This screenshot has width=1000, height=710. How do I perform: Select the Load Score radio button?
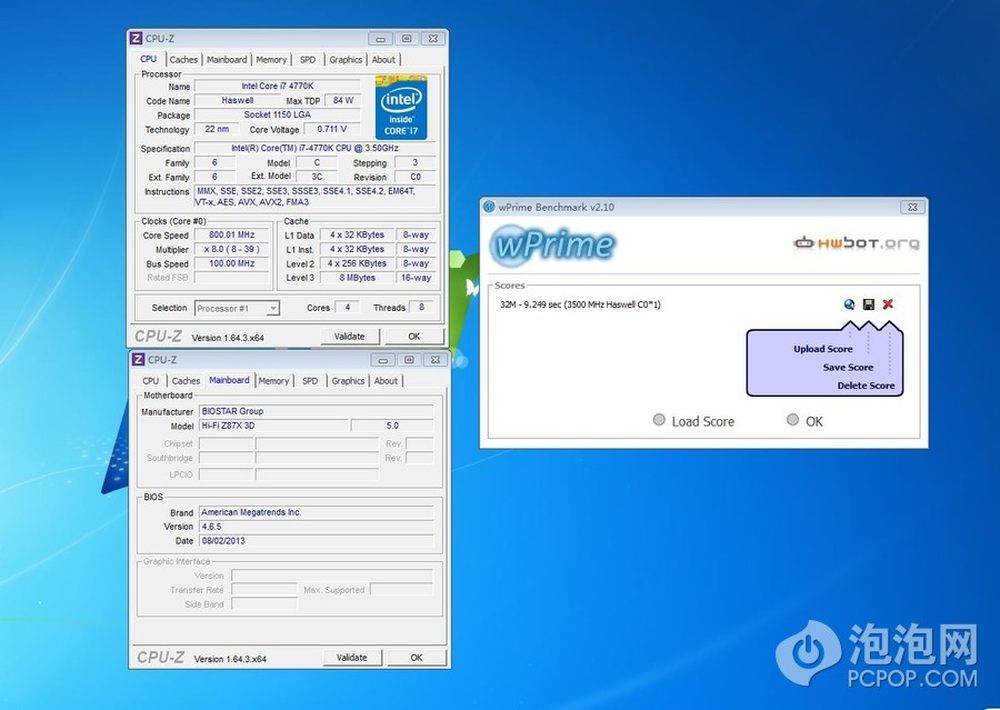click(659, 420)
